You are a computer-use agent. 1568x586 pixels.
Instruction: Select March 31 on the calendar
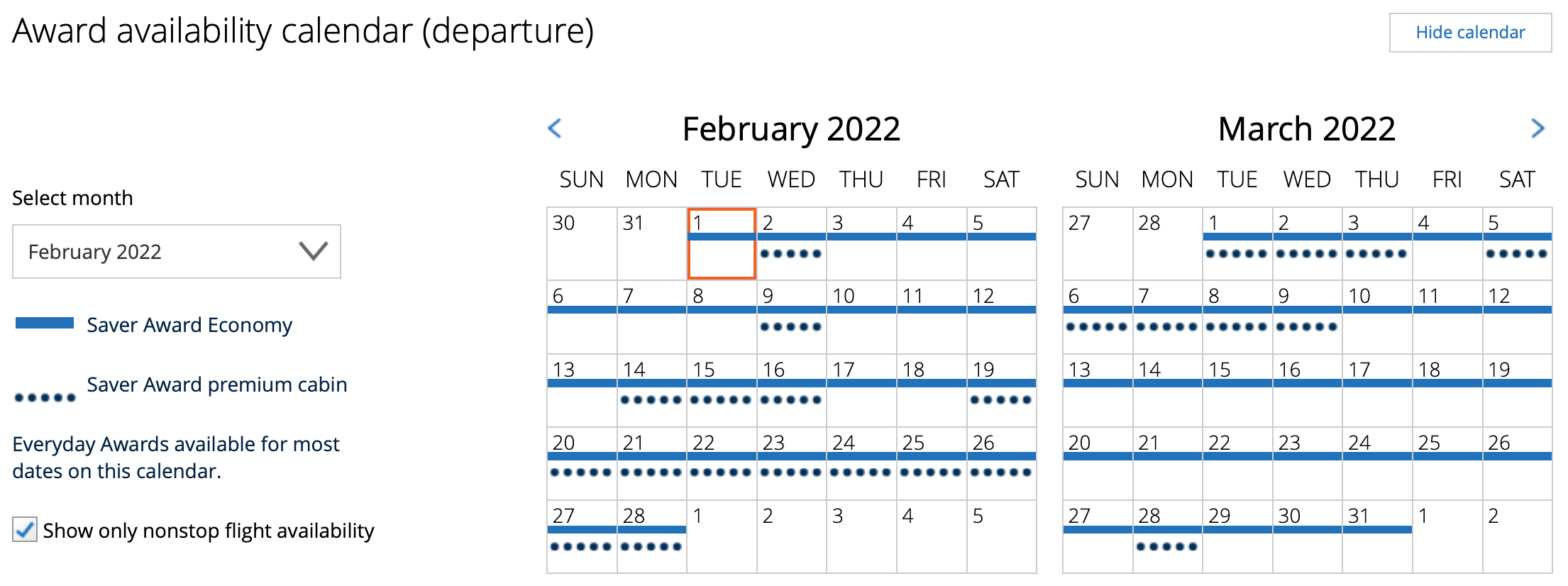(1377, 536)
